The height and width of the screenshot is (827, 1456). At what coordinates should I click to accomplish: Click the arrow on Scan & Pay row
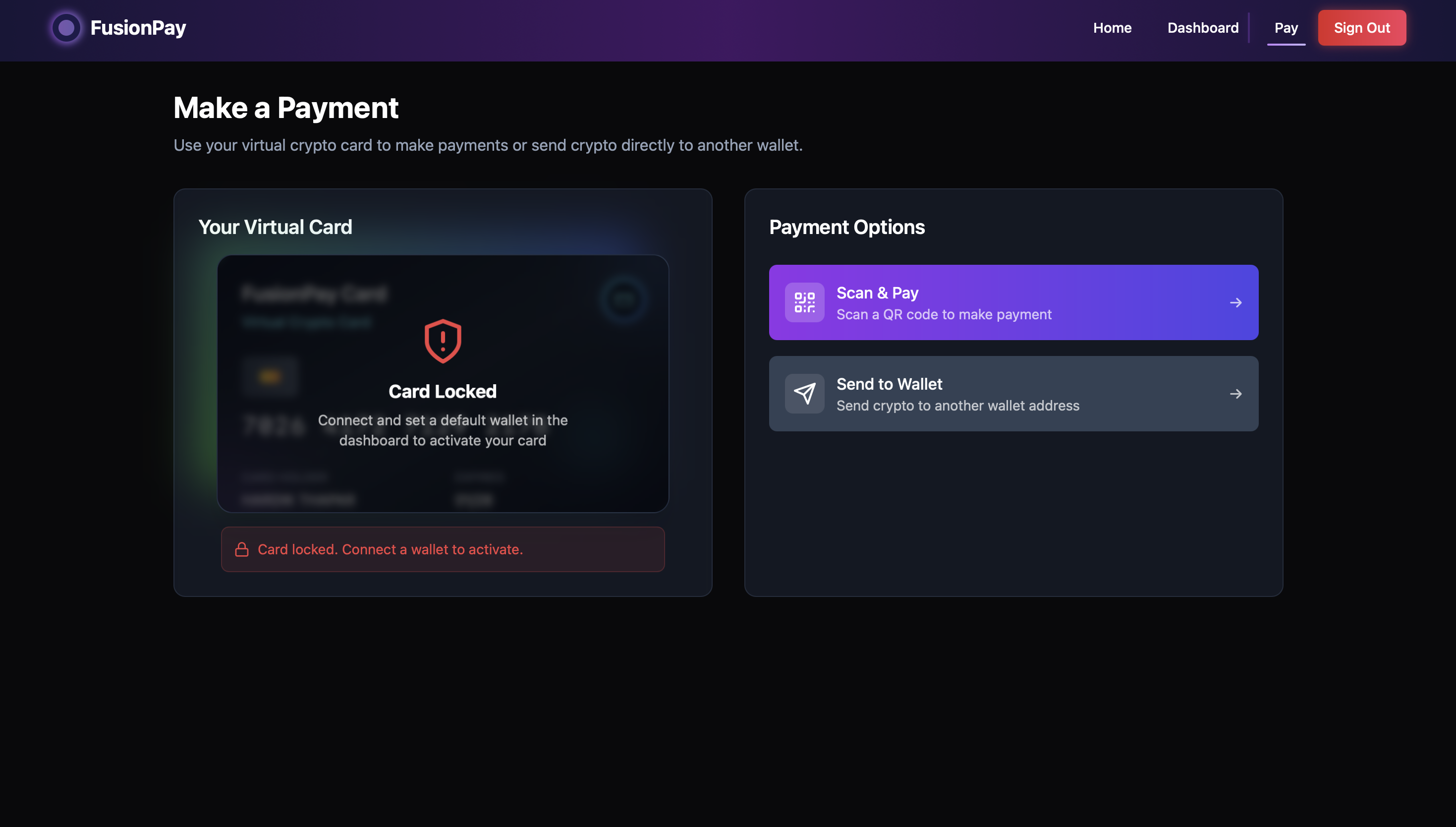[1235, 303]
